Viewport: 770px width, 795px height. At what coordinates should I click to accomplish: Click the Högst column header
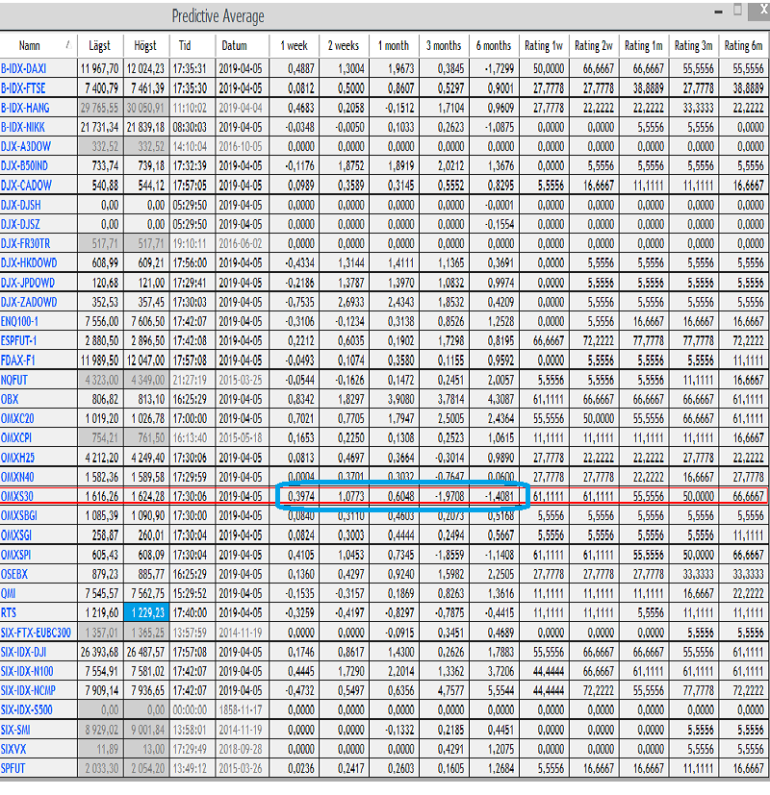pyautogui.click(x=145, y=46)
